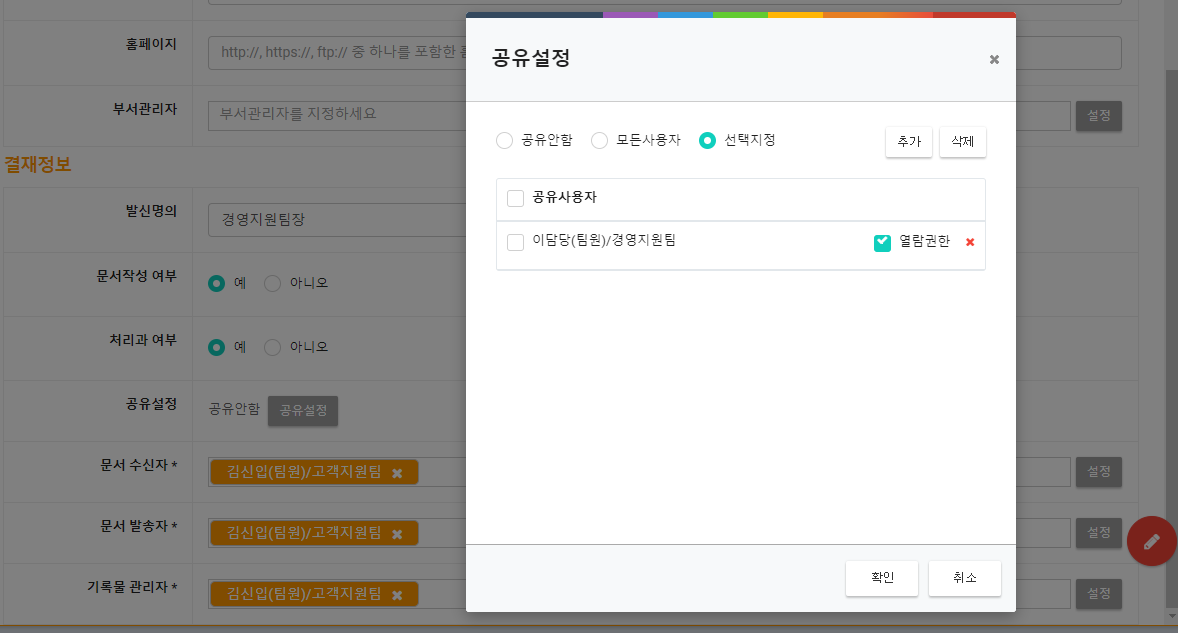
Task: Tick the checkbox beside 이담당(팀원)/경영지원팀
Action: pos(516,242)
